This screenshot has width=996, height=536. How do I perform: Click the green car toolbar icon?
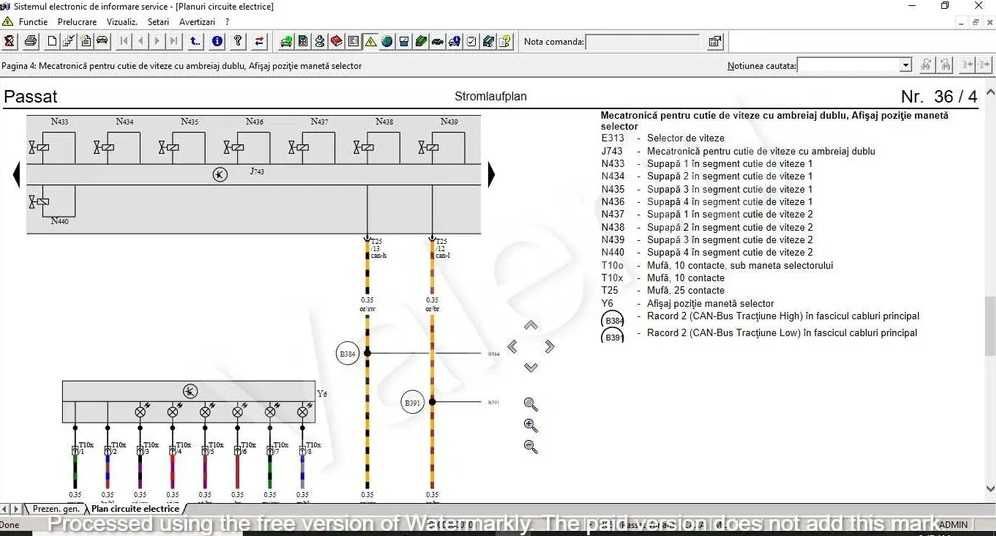pos(286,41)
